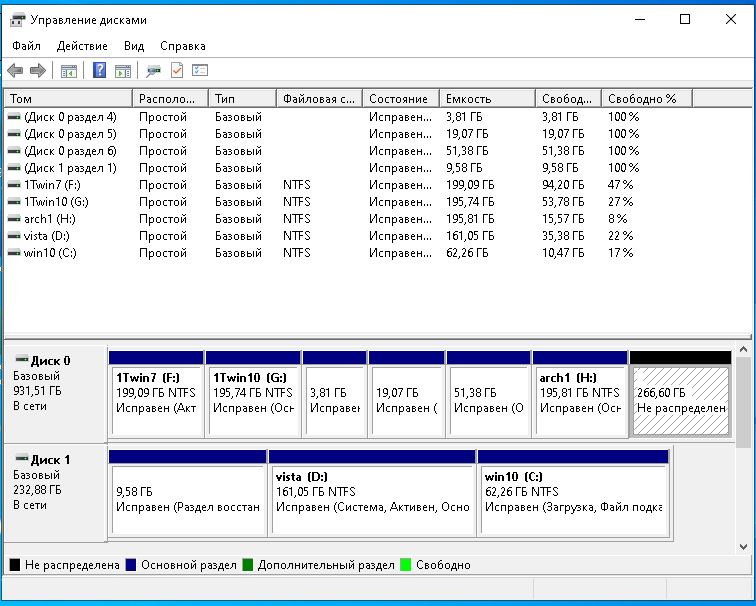Sort by the Емкость column header
756x606 pixels.
[x=486, y=99]
